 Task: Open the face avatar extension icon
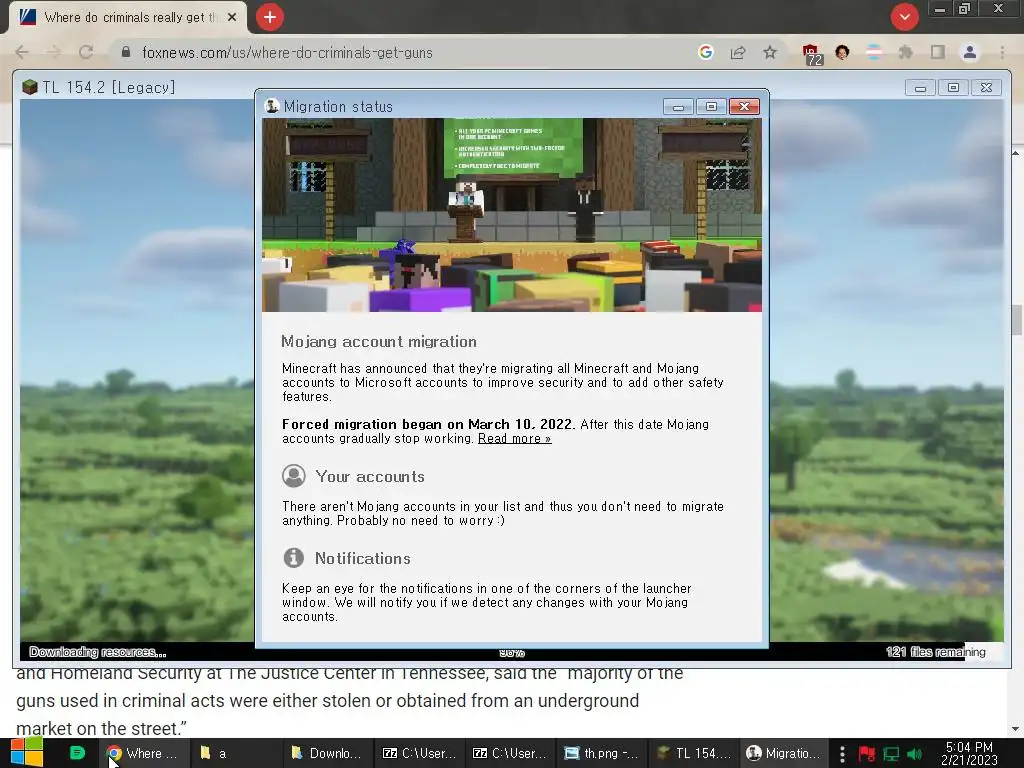point(842,52)
